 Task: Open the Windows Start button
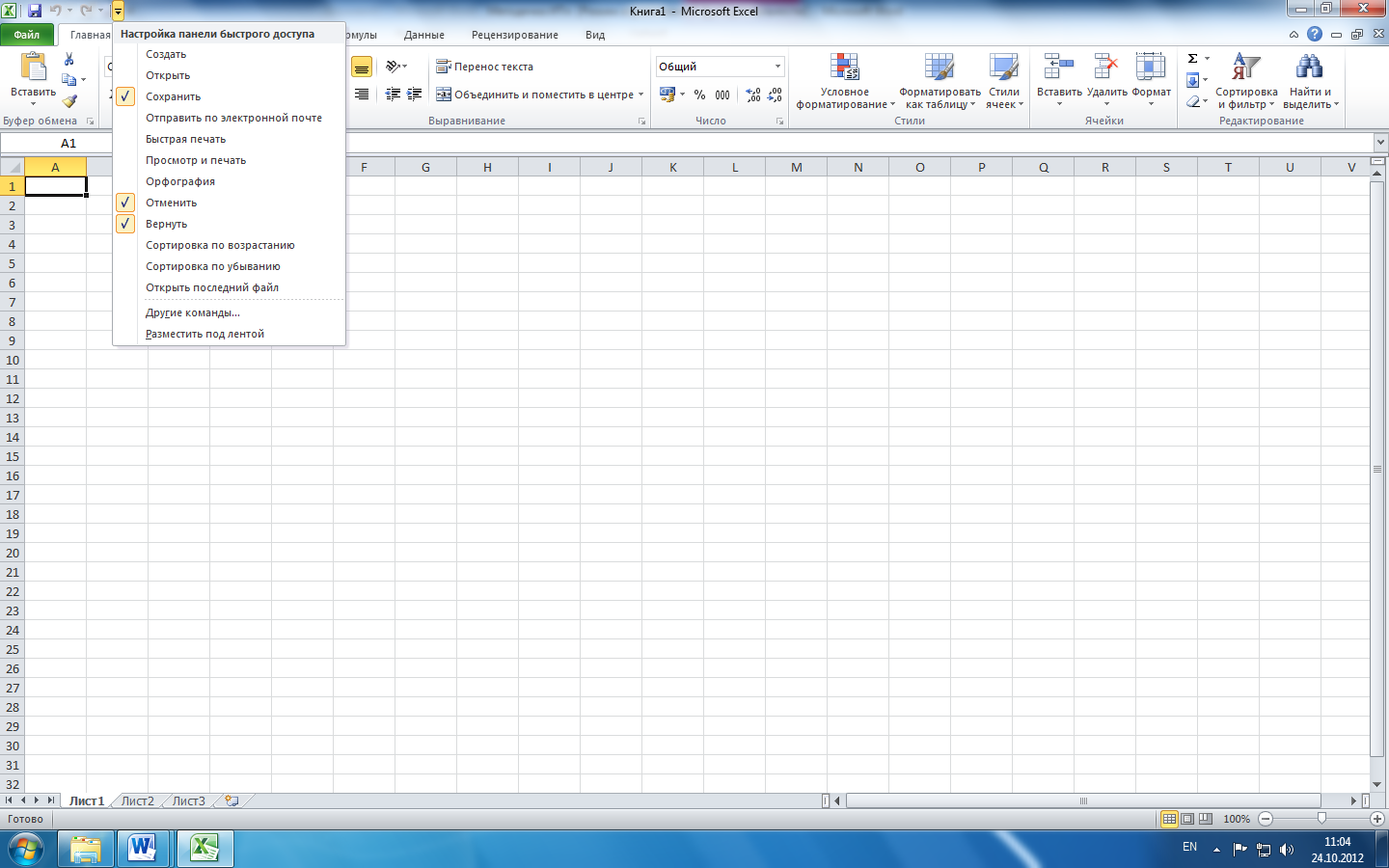[26, 849]
